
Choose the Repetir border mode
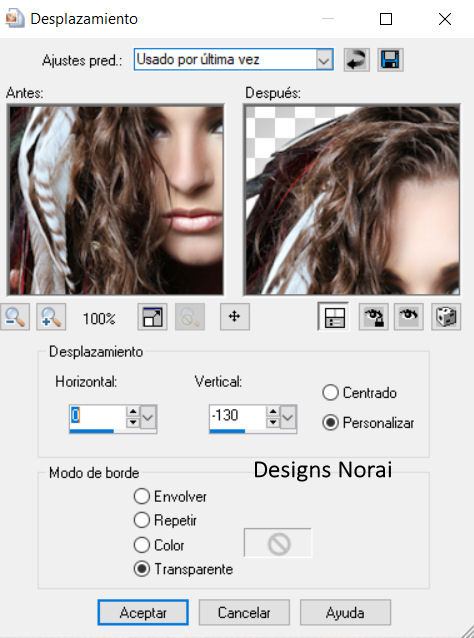click(142, 520)
